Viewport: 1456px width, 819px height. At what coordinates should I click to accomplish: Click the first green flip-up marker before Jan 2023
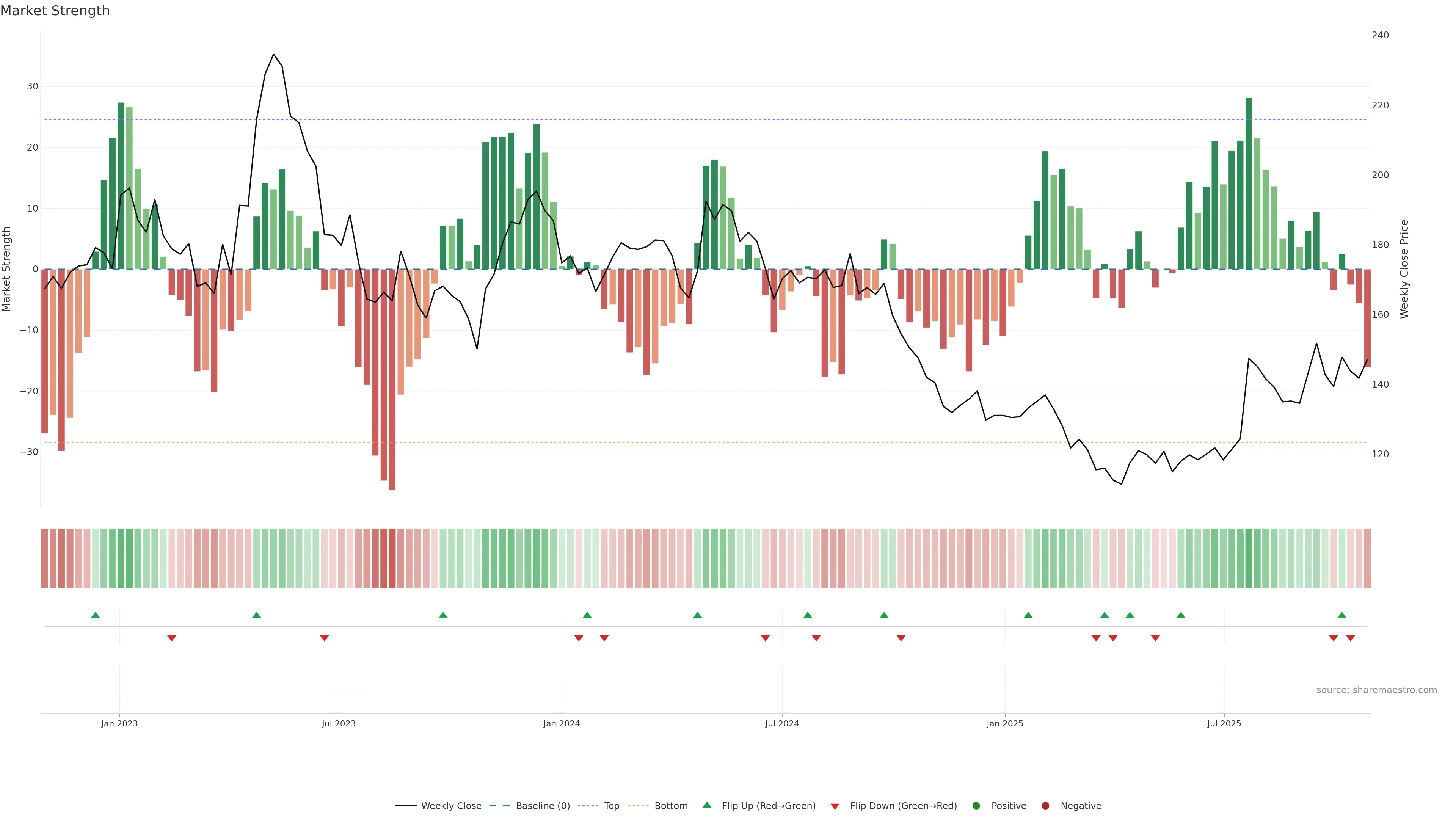96,615
